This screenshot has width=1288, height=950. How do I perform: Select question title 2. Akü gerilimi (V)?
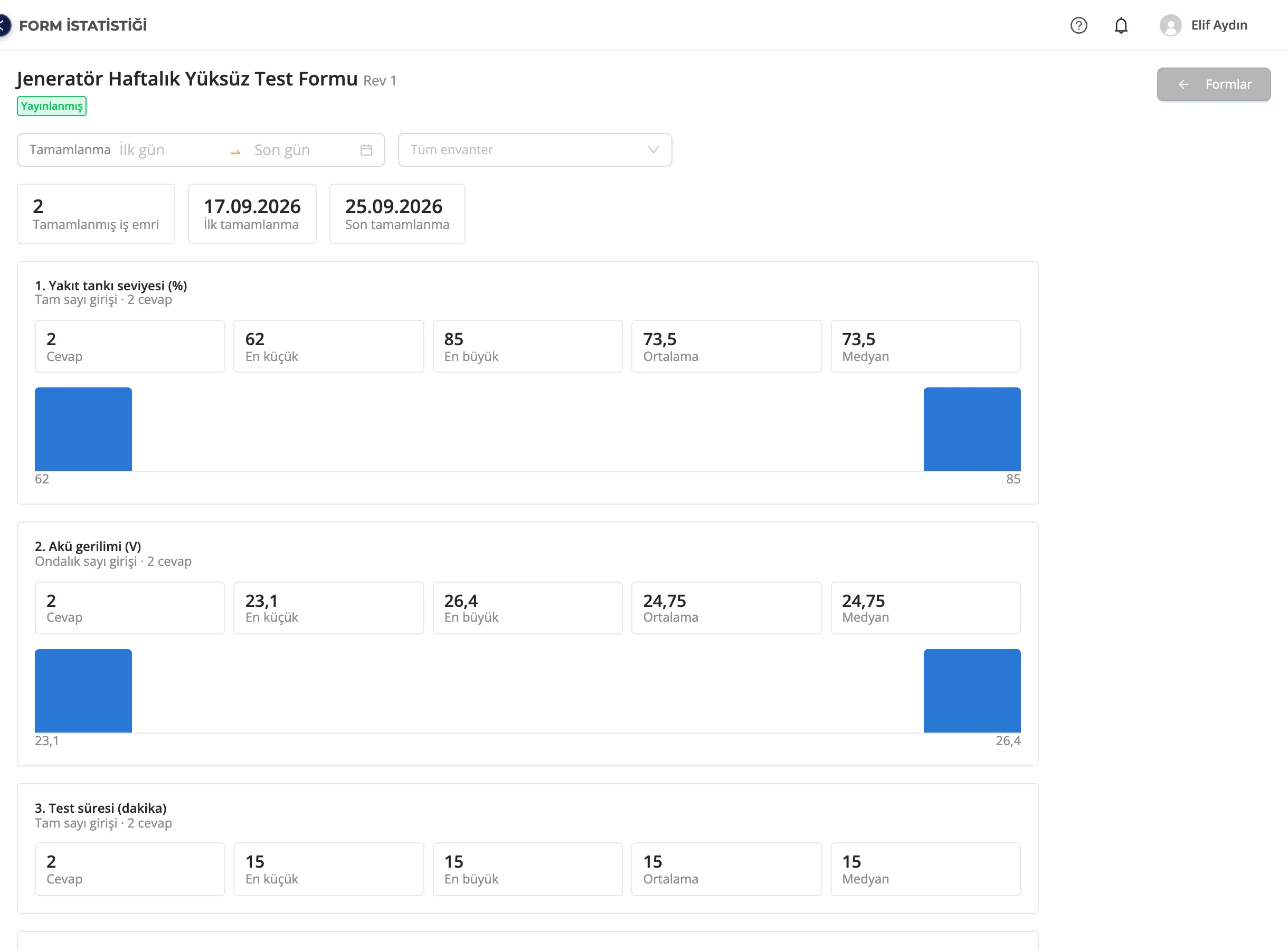[88, 546]
